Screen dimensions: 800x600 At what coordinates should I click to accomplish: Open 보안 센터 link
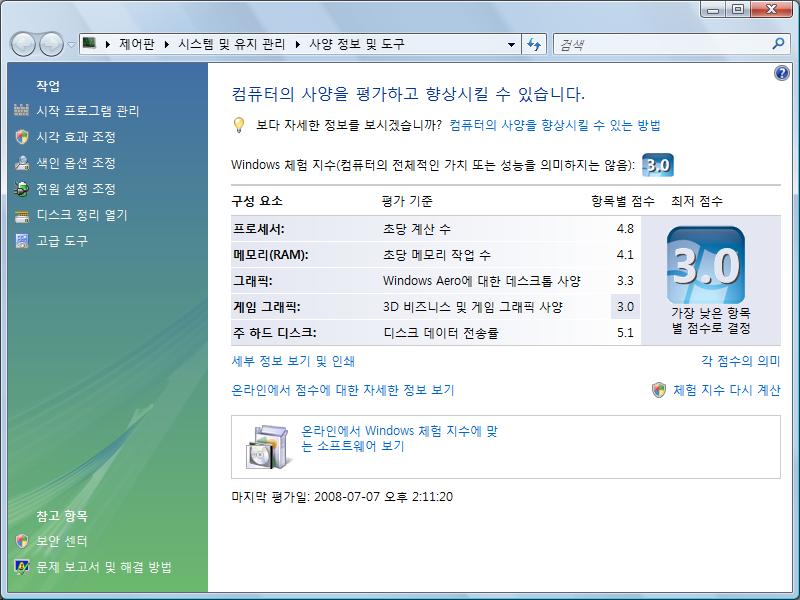tap(62, 541)
